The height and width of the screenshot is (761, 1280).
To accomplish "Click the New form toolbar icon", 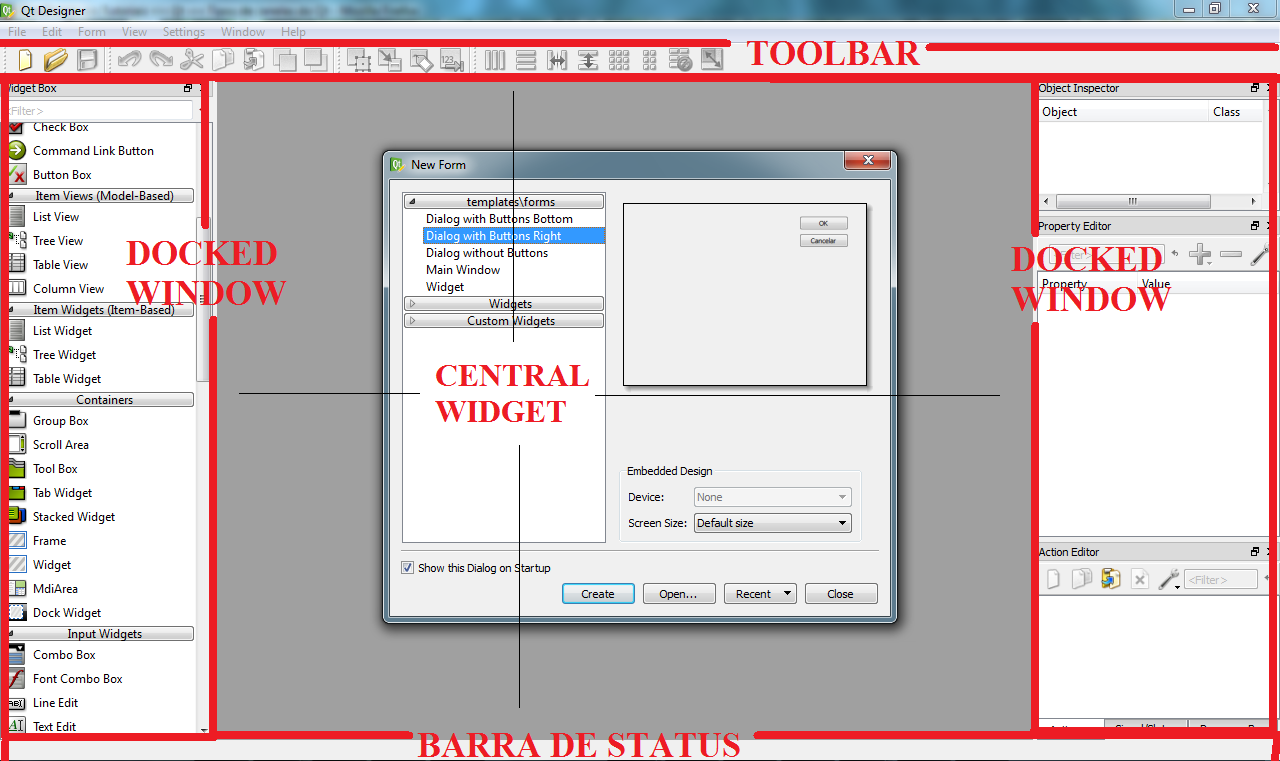I will 26,60.
